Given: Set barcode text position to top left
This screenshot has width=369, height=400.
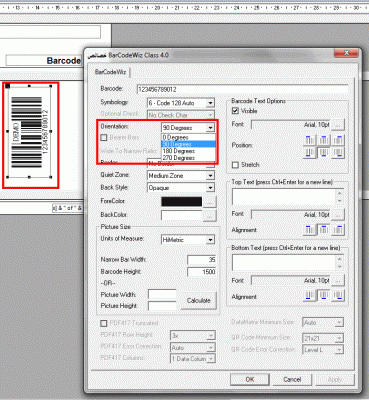Looking at the screenshot, I should click(310, 140).
